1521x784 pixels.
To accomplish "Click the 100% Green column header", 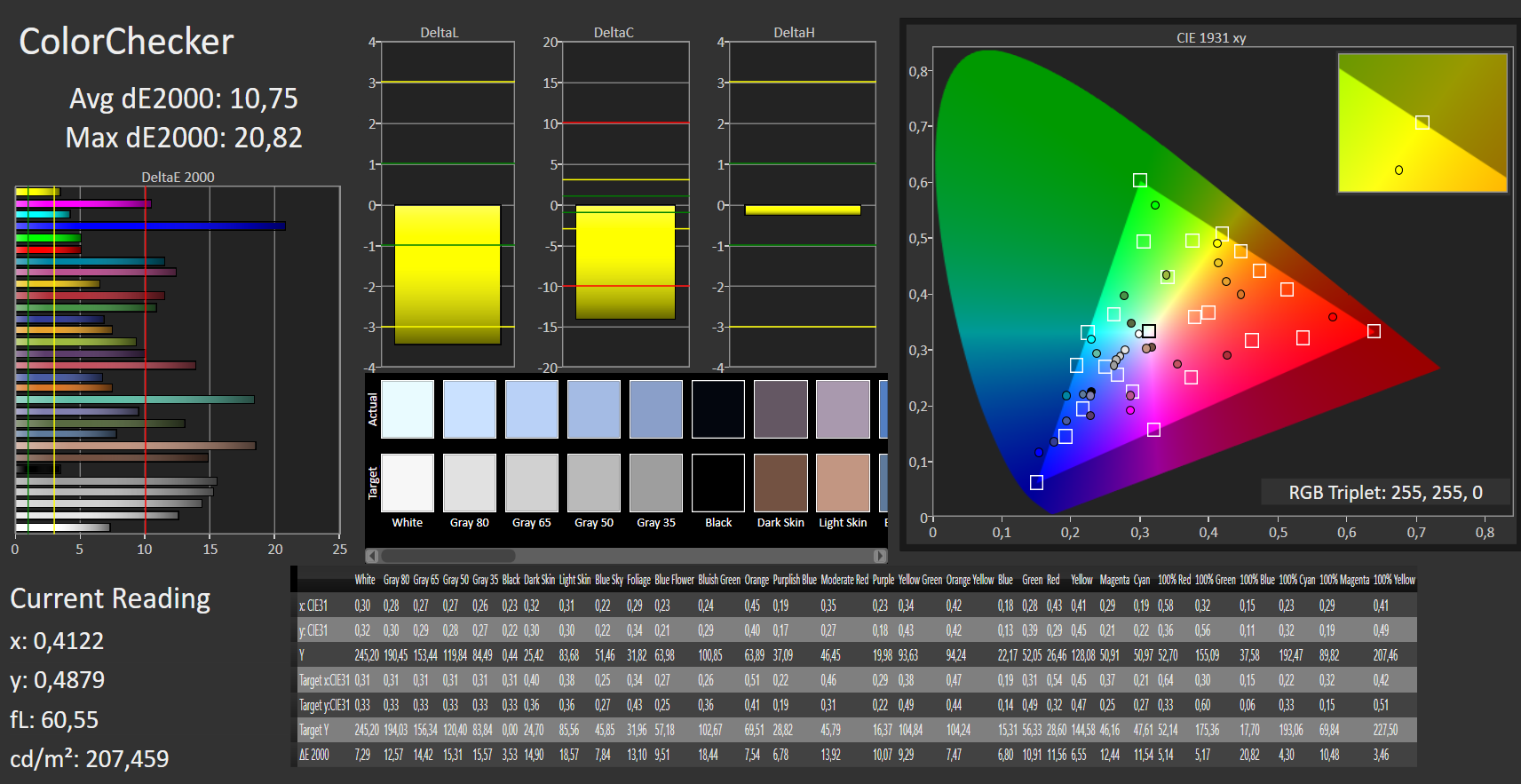I will click(1215, 580).
